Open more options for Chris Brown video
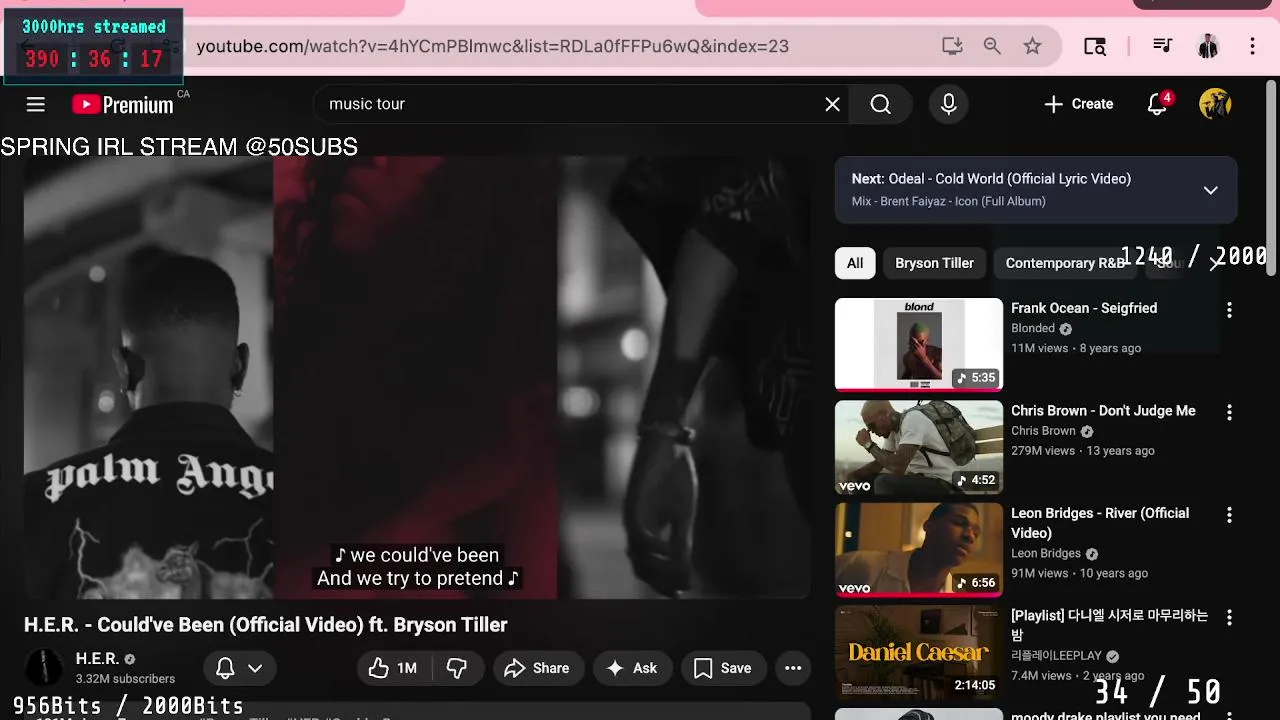Viewport: 1280px width, 720px height. pos(1229,412)
